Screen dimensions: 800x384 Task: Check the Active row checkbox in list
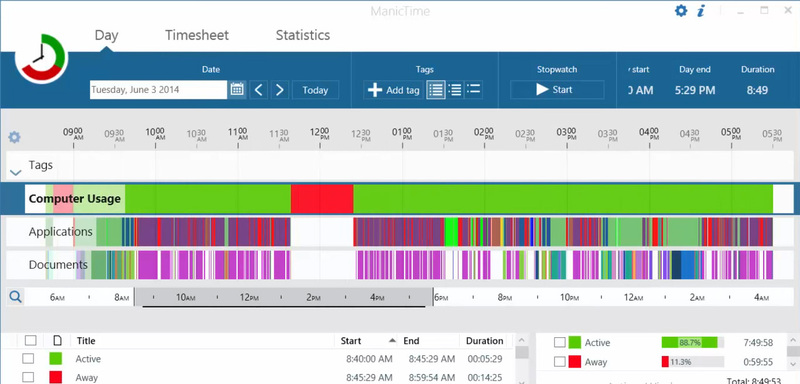click(x=28, y=359)
